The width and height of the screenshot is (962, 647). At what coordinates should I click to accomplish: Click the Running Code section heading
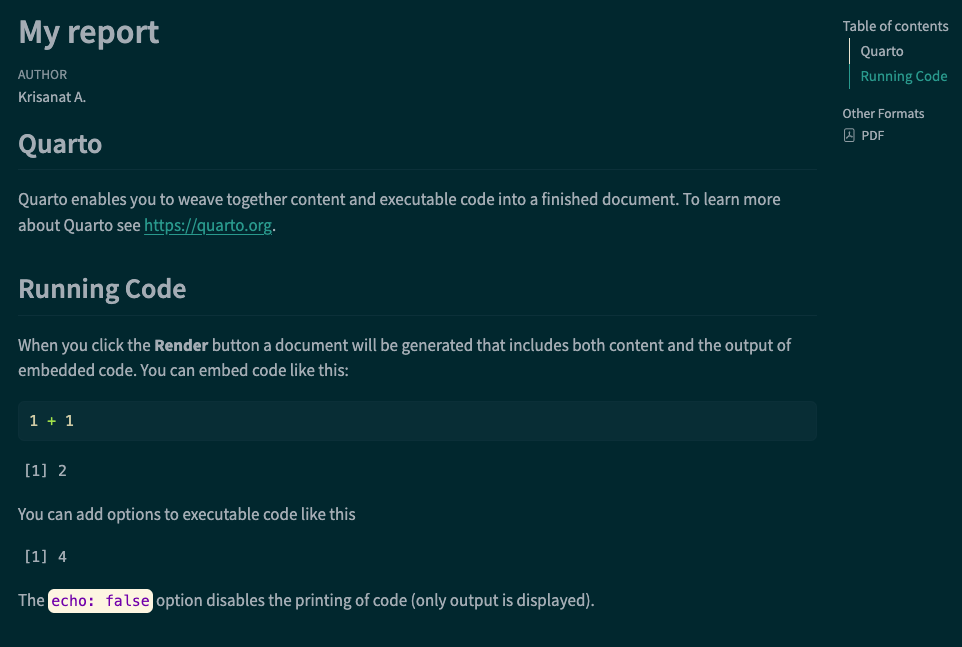102,289
